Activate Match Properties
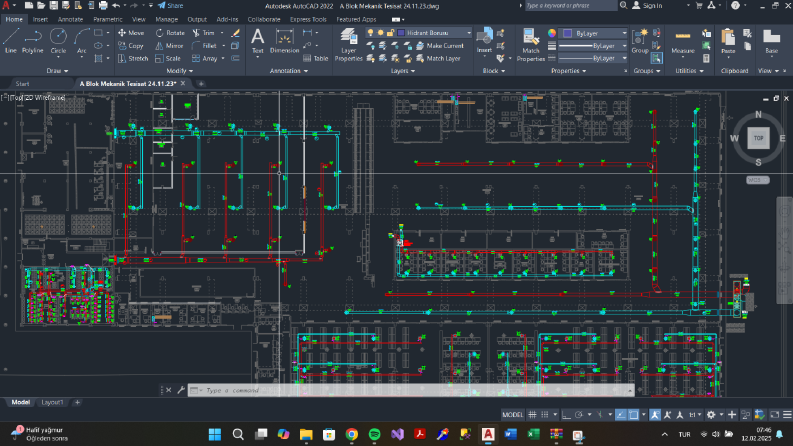This screenshot has width=793, height=446. point(531,44)
